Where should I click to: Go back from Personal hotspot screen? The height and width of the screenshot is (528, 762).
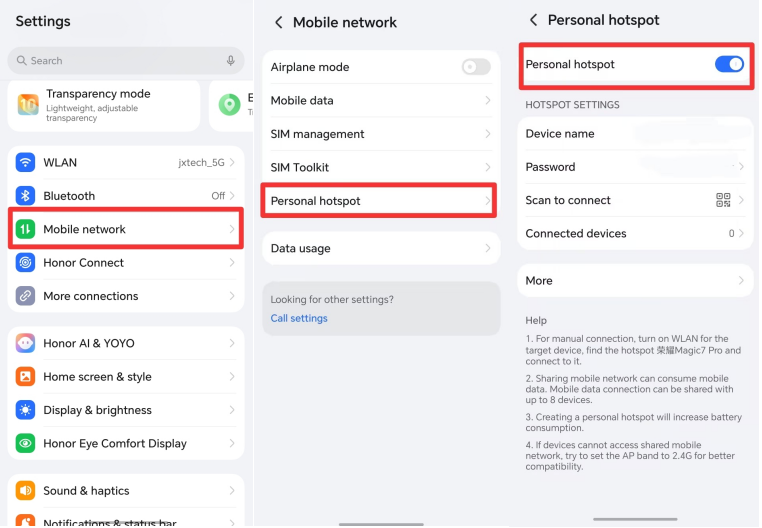(x=534, y=20)
